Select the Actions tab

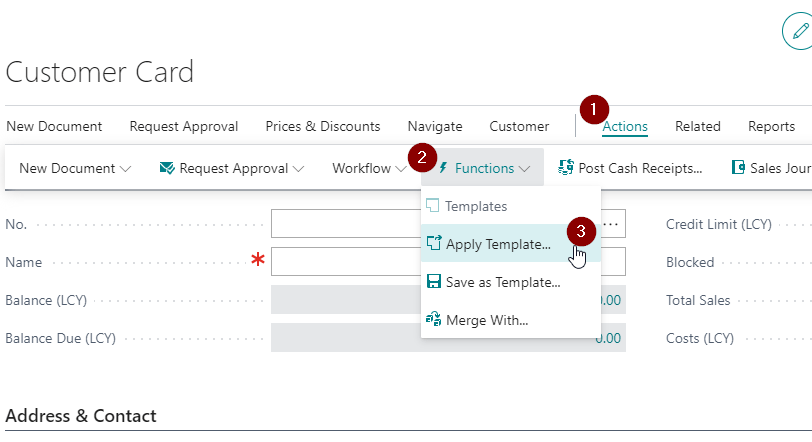pyautogui.click(x=625, y=126)
